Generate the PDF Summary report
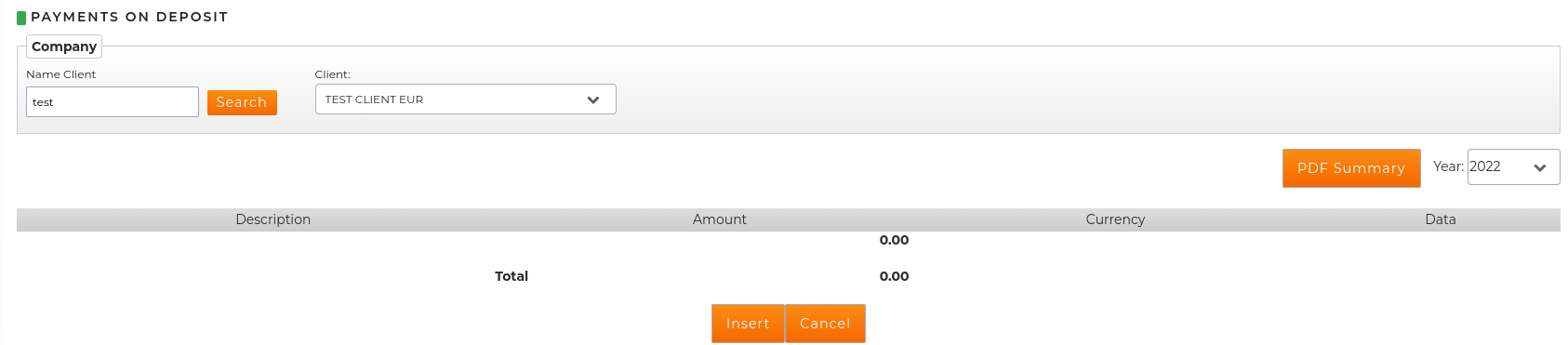Screen dimensions: 1568x345 [1351, 168]
